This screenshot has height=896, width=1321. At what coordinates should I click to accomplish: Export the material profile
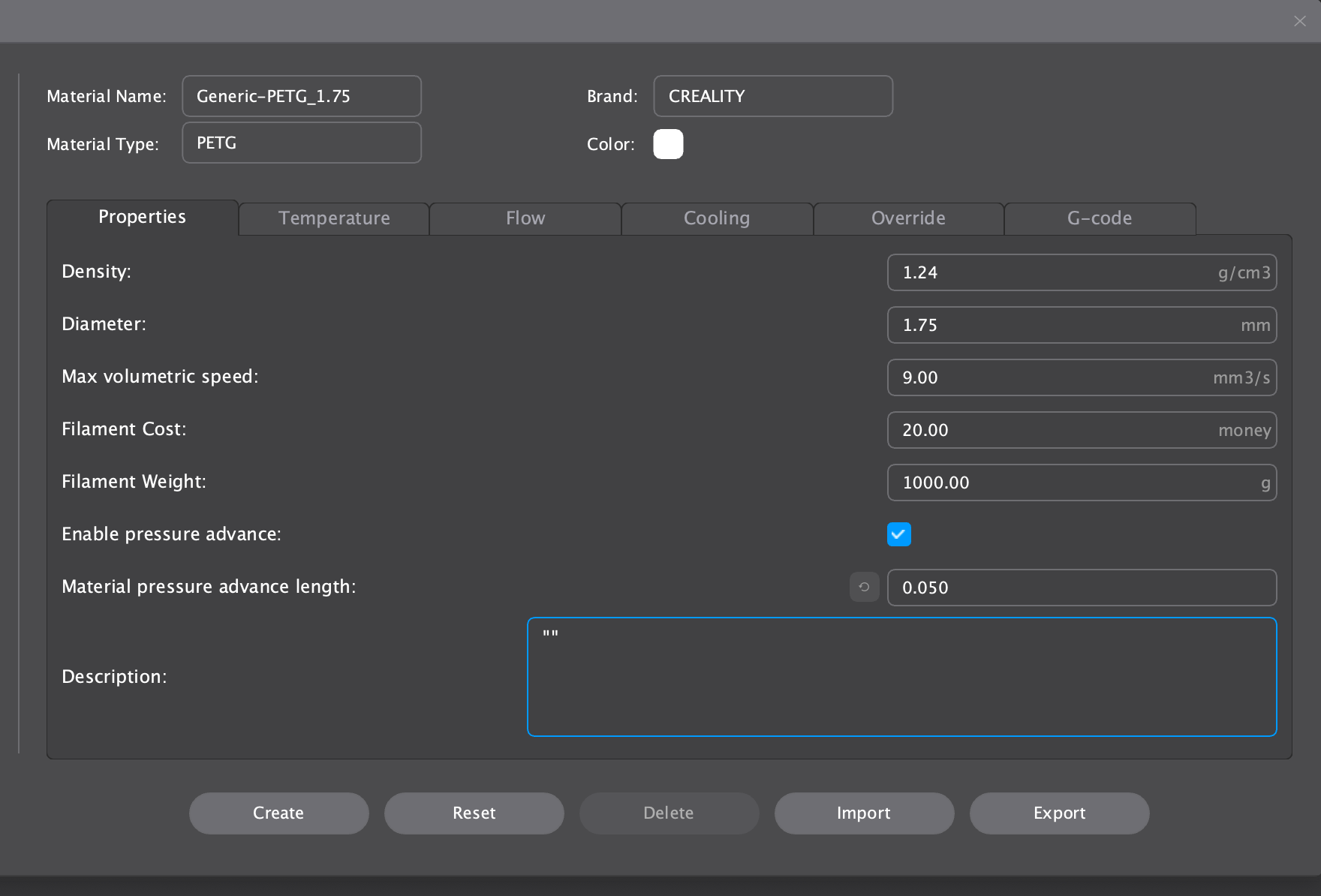[x=1059, y=813]
